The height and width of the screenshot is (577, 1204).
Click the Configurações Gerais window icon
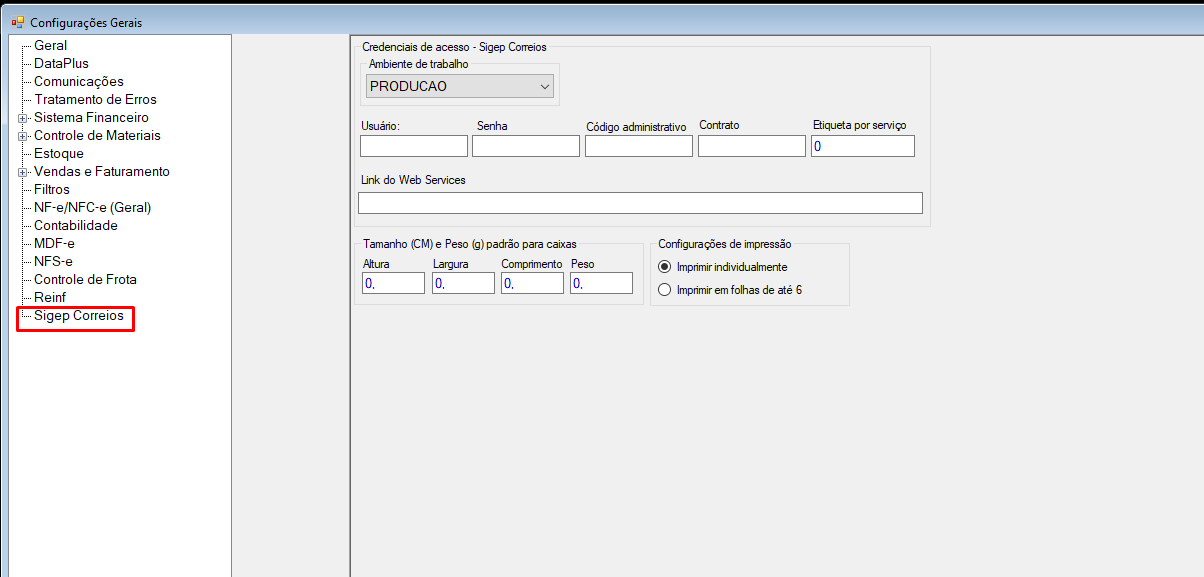[17, 22]
